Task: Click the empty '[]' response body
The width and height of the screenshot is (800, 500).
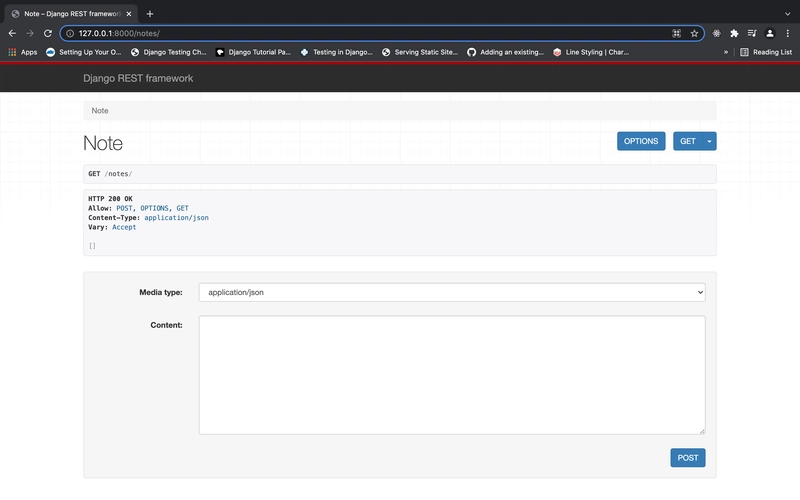Action: (x=92, y=246)
